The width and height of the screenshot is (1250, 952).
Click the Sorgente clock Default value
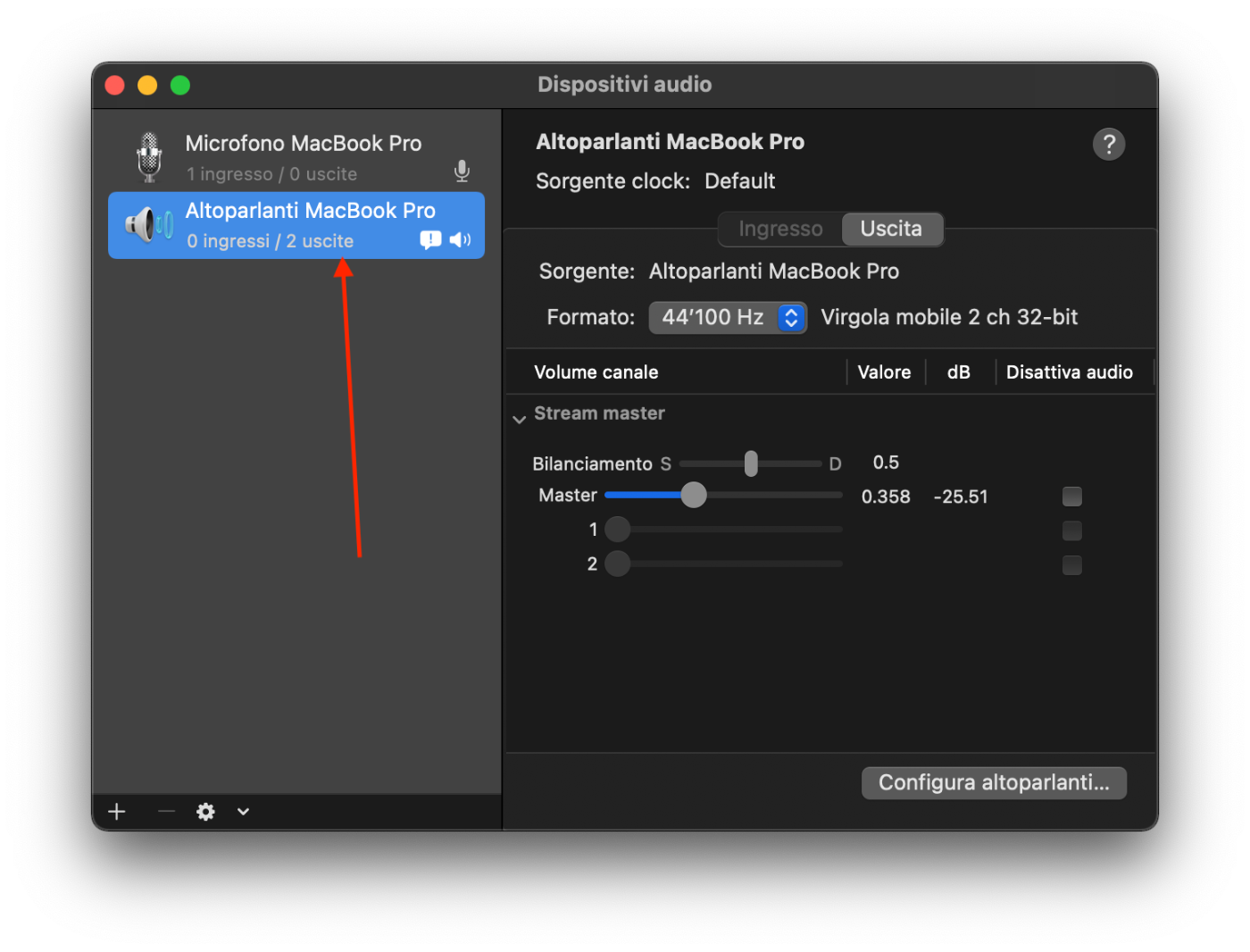(740, 181)
